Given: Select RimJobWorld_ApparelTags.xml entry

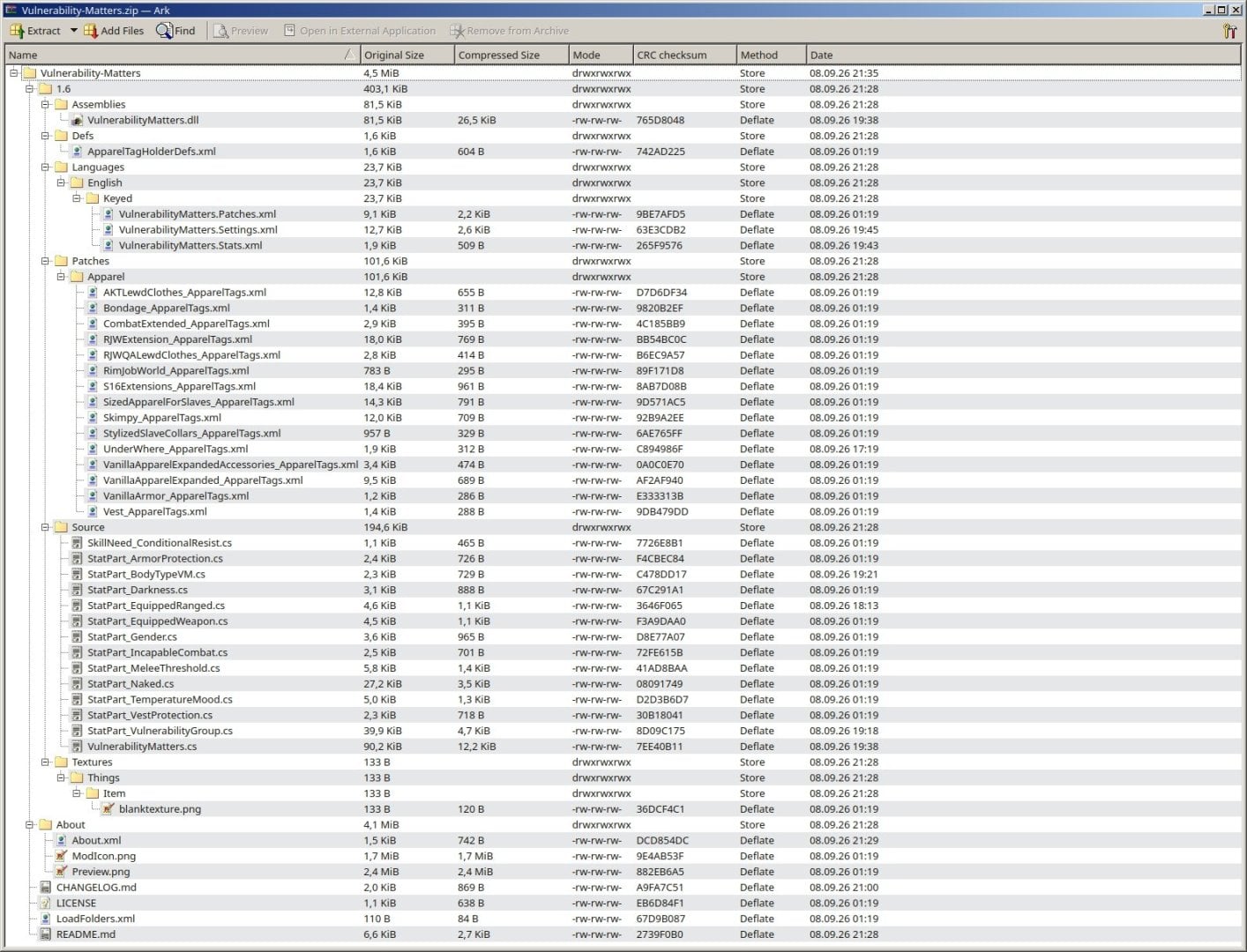Looking at the screenshot, I should click(x=175, y=371).
